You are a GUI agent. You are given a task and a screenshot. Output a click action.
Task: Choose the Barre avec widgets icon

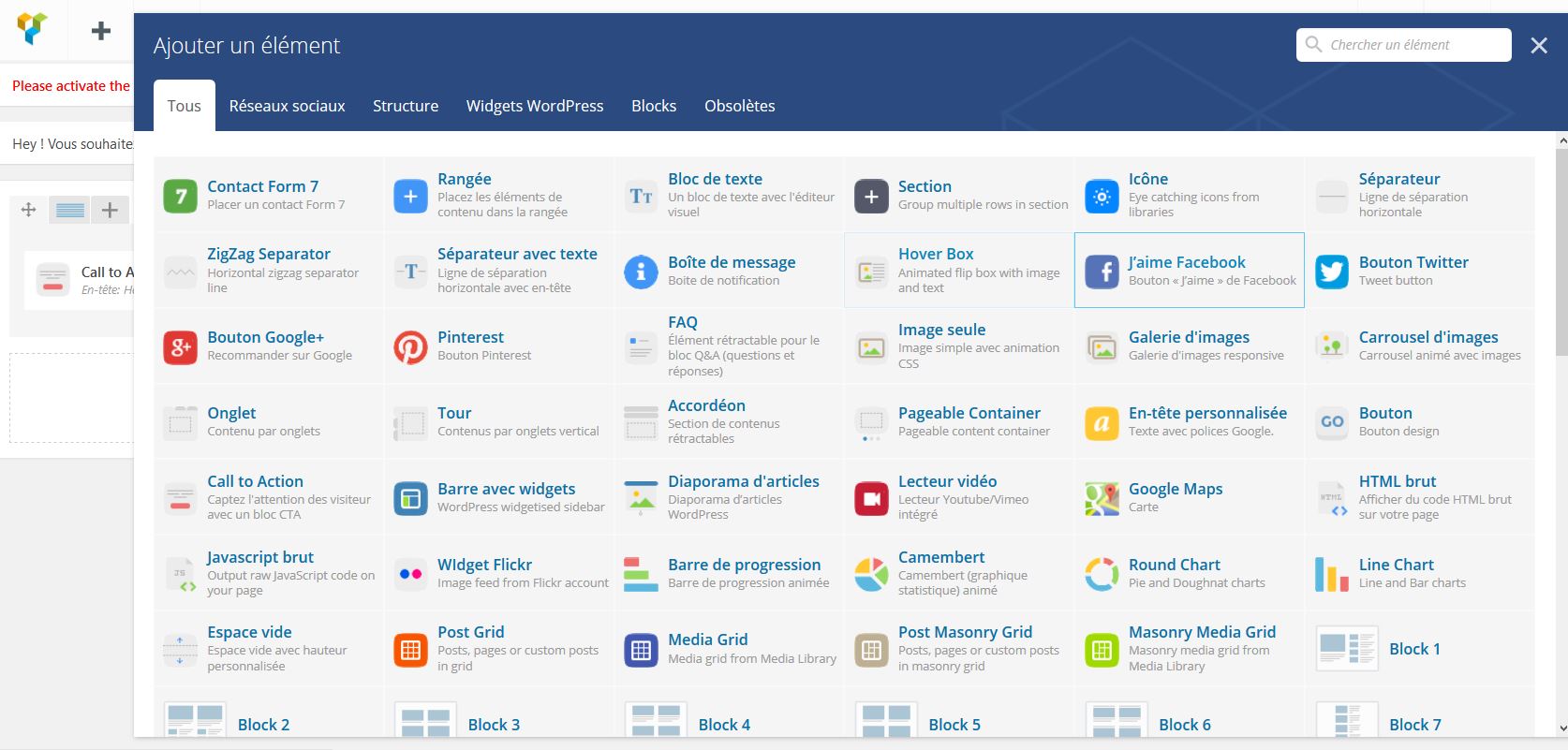(x=410, y=499)
